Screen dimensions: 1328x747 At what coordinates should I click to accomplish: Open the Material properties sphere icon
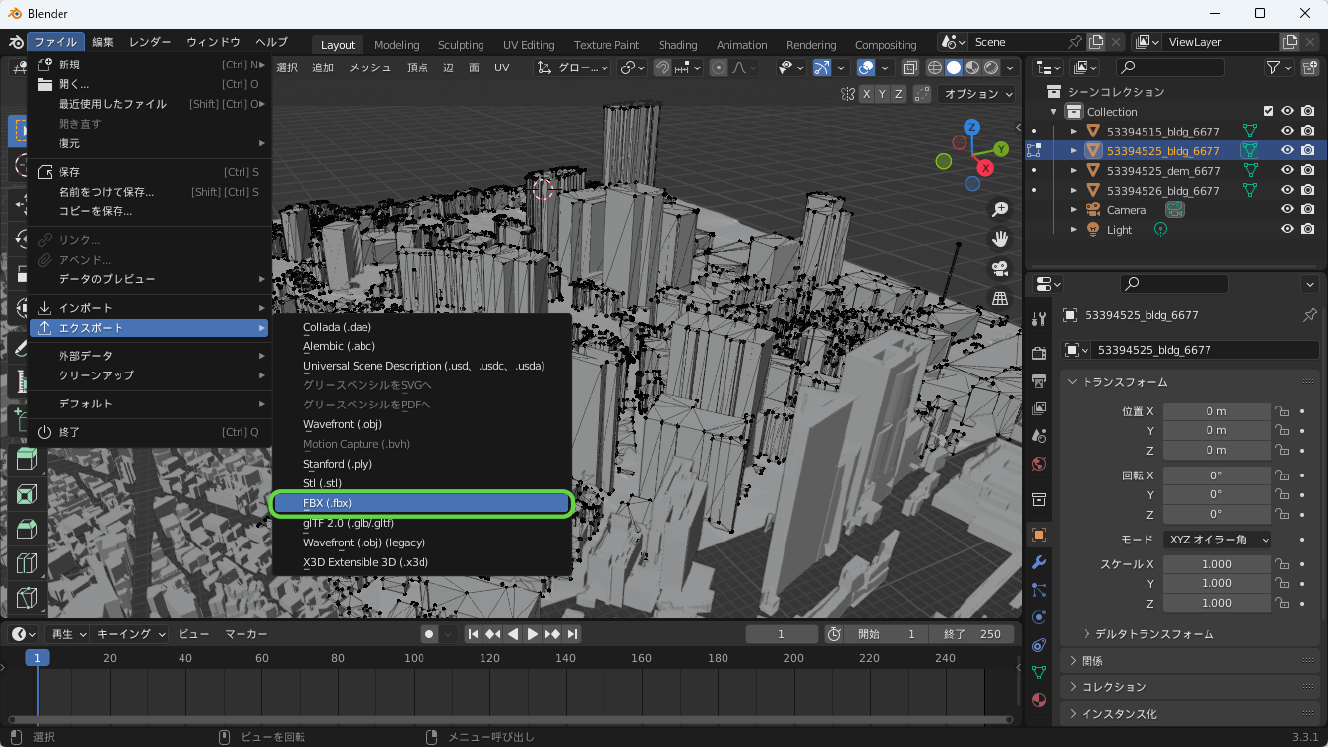(x=1038, y=700)
